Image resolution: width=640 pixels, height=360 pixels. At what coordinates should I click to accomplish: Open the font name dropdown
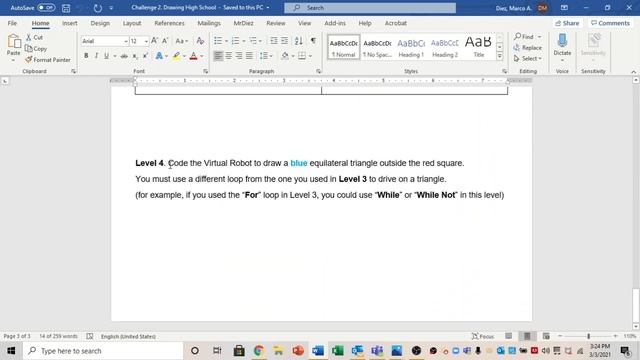click(x=126, y=41)
